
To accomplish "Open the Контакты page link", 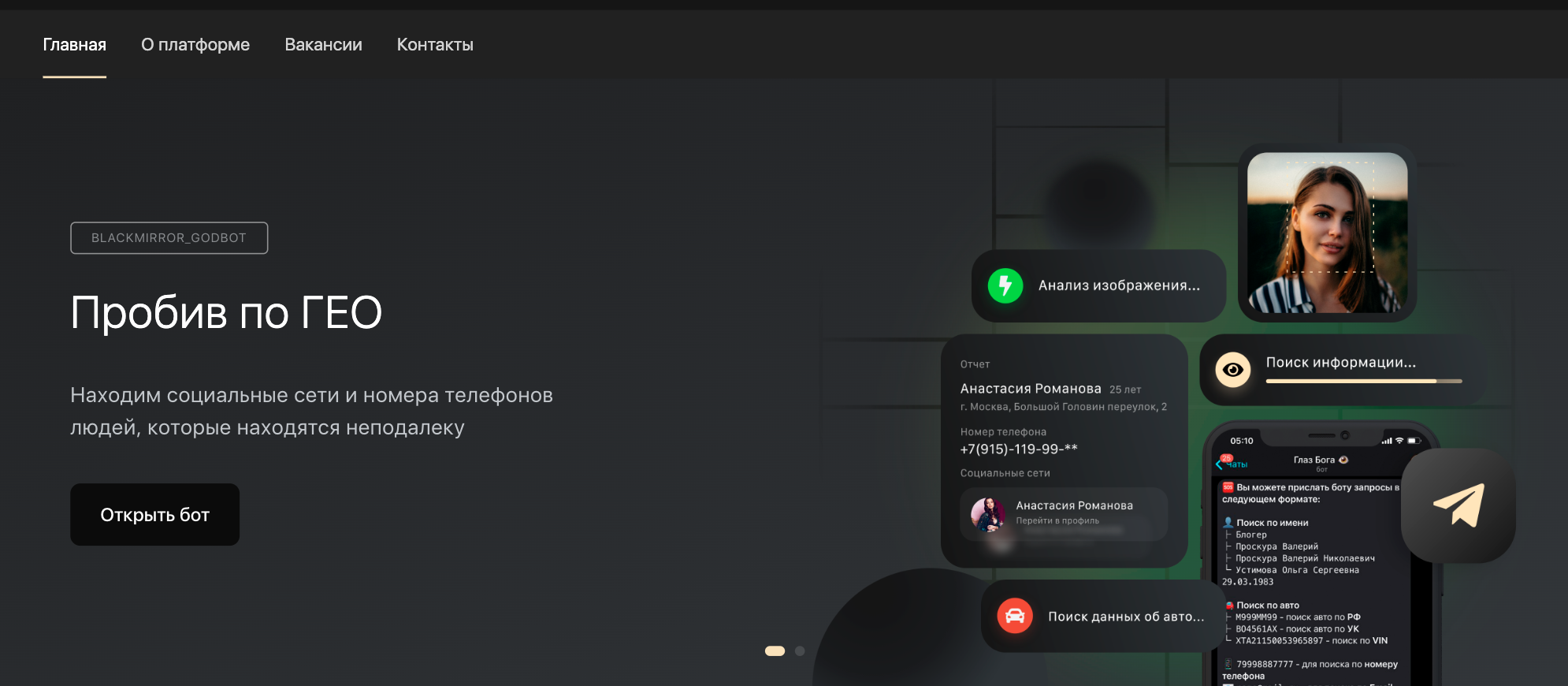I will 435,45.
